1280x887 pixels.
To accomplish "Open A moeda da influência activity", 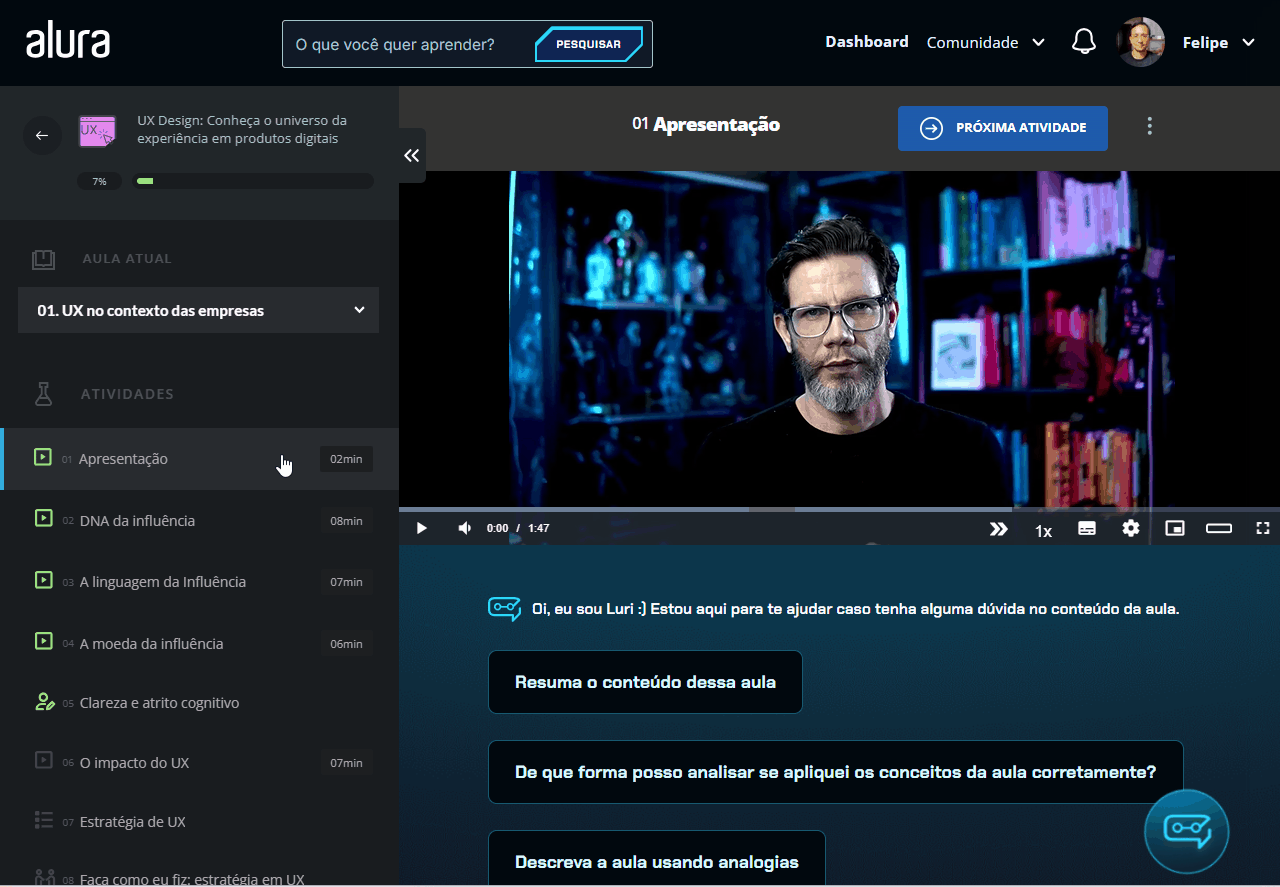I will (x=200, y=643).
